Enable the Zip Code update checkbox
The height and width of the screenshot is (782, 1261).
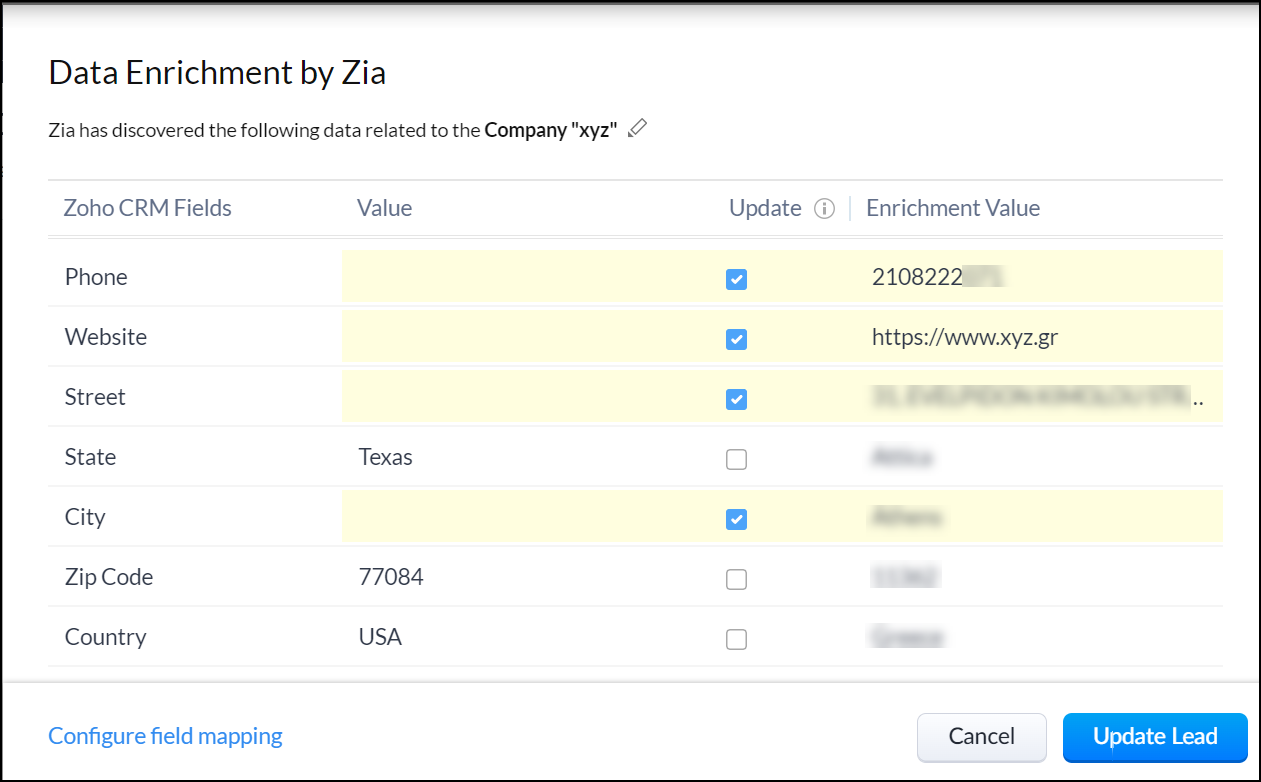[x=736, y=579]
